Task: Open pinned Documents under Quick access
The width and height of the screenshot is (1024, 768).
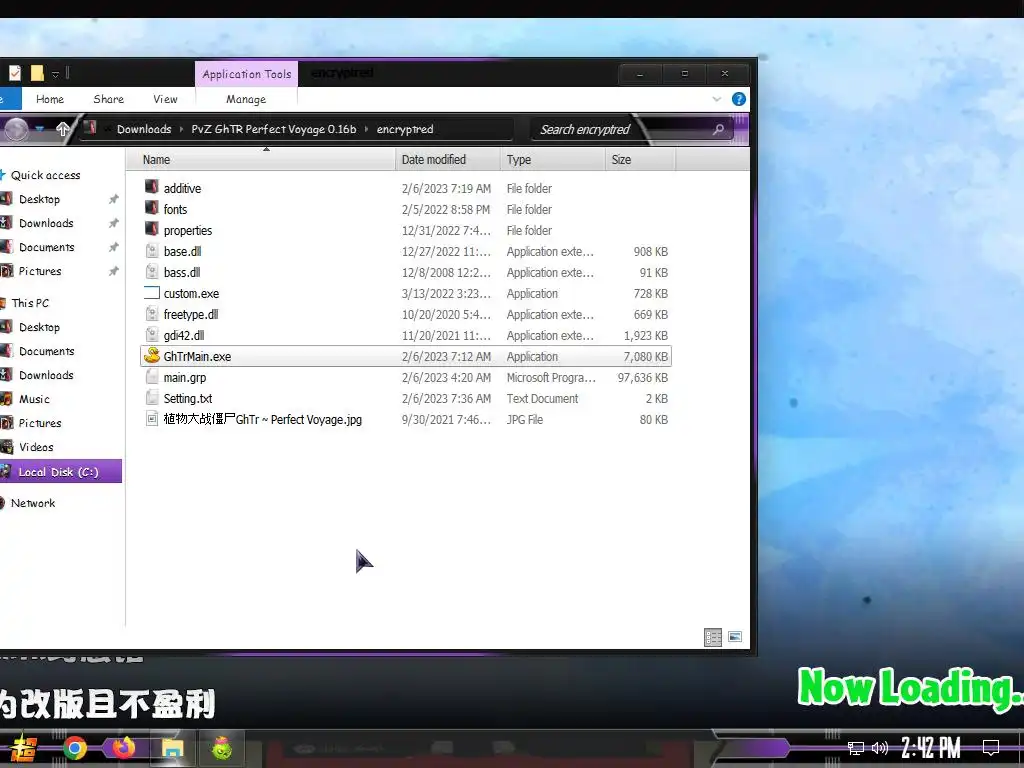Action: [x=46, y=248]
